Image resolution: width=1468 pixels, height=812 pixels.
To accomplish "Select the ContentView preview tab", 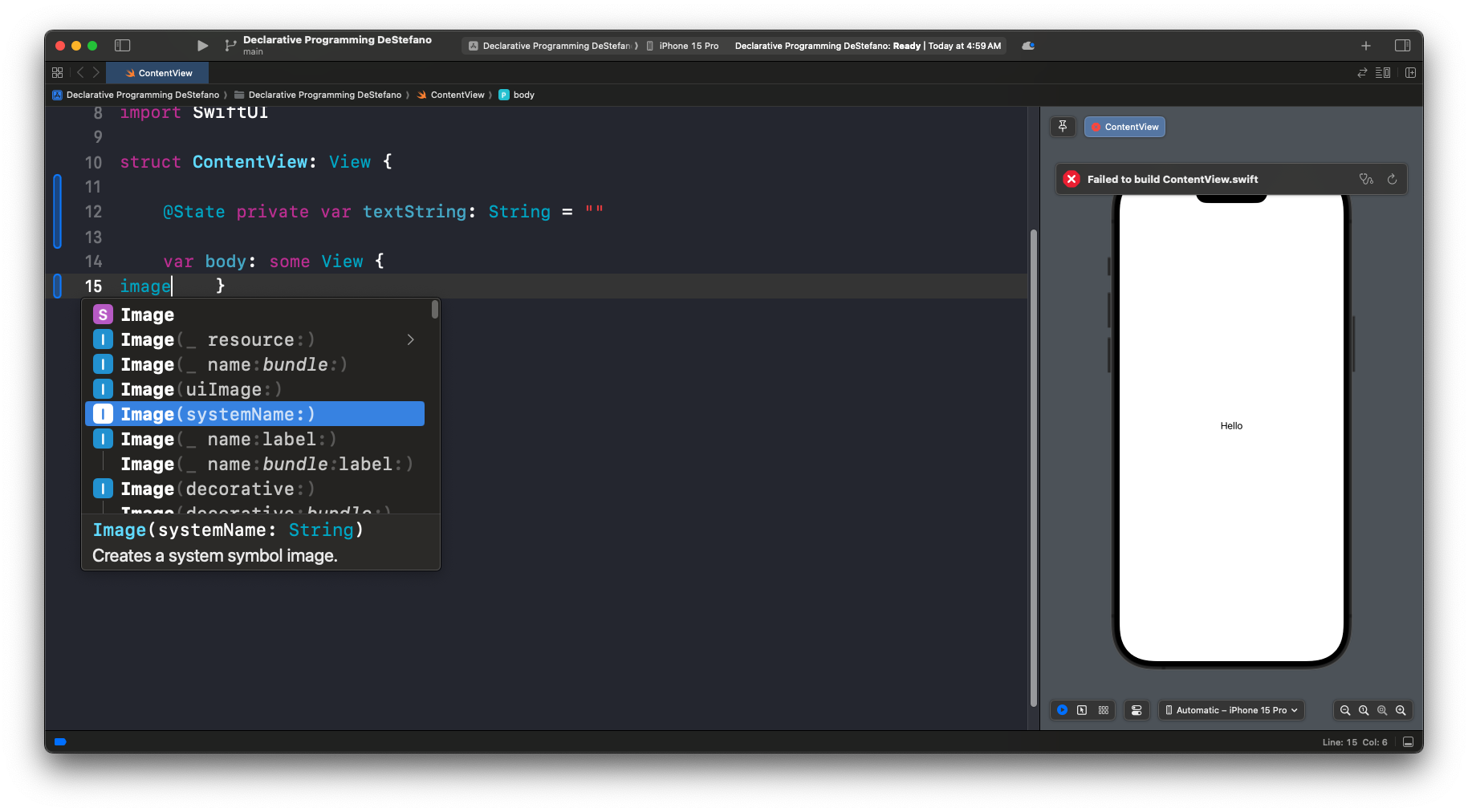I will [1124, 127].
